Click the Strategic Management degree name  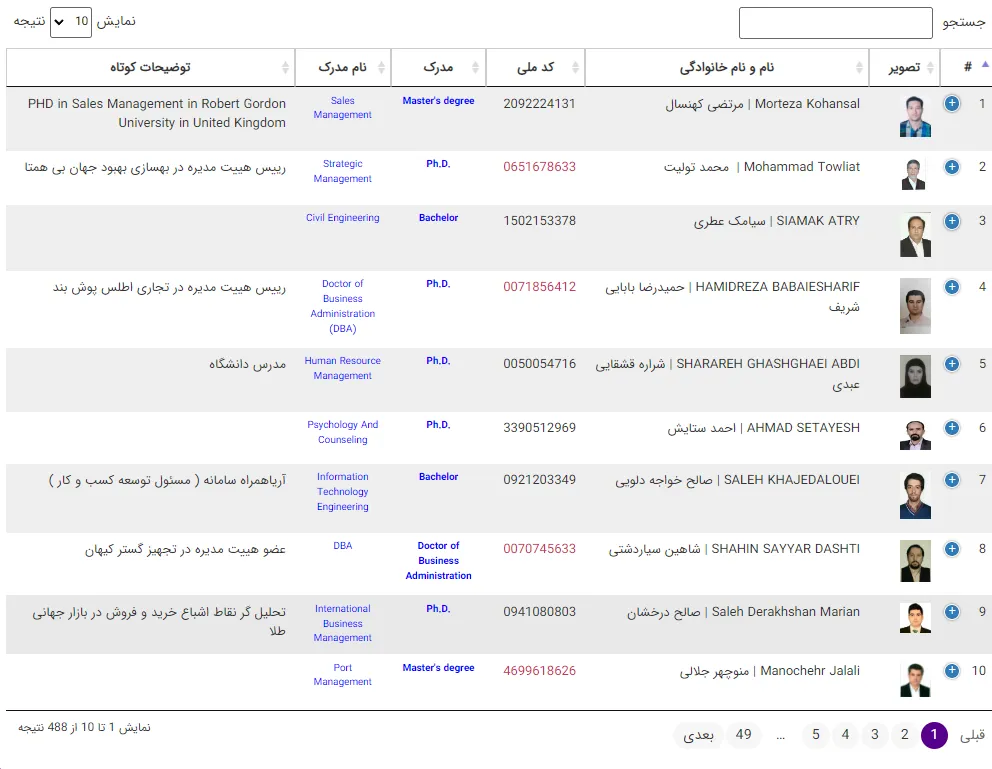coord(343,171)
